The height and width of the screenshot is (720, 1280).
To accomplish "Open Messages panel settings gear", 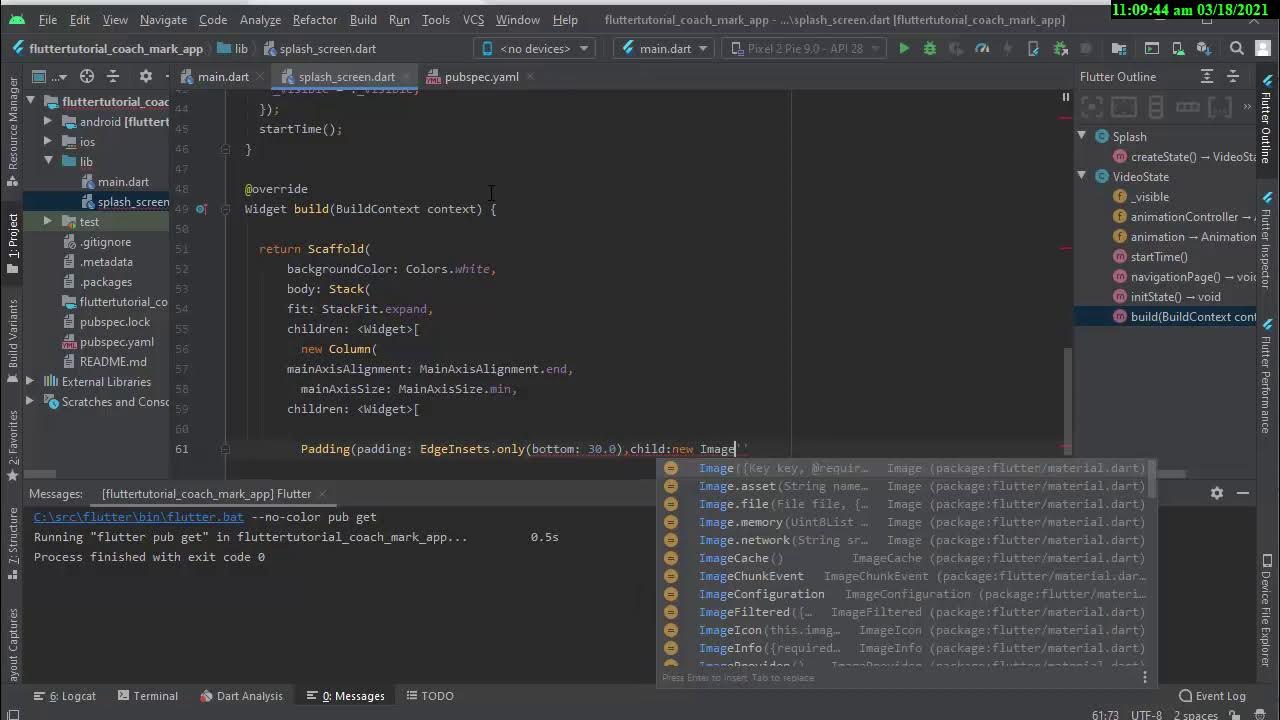I will pyautogui.click(x=1217, y=493).
